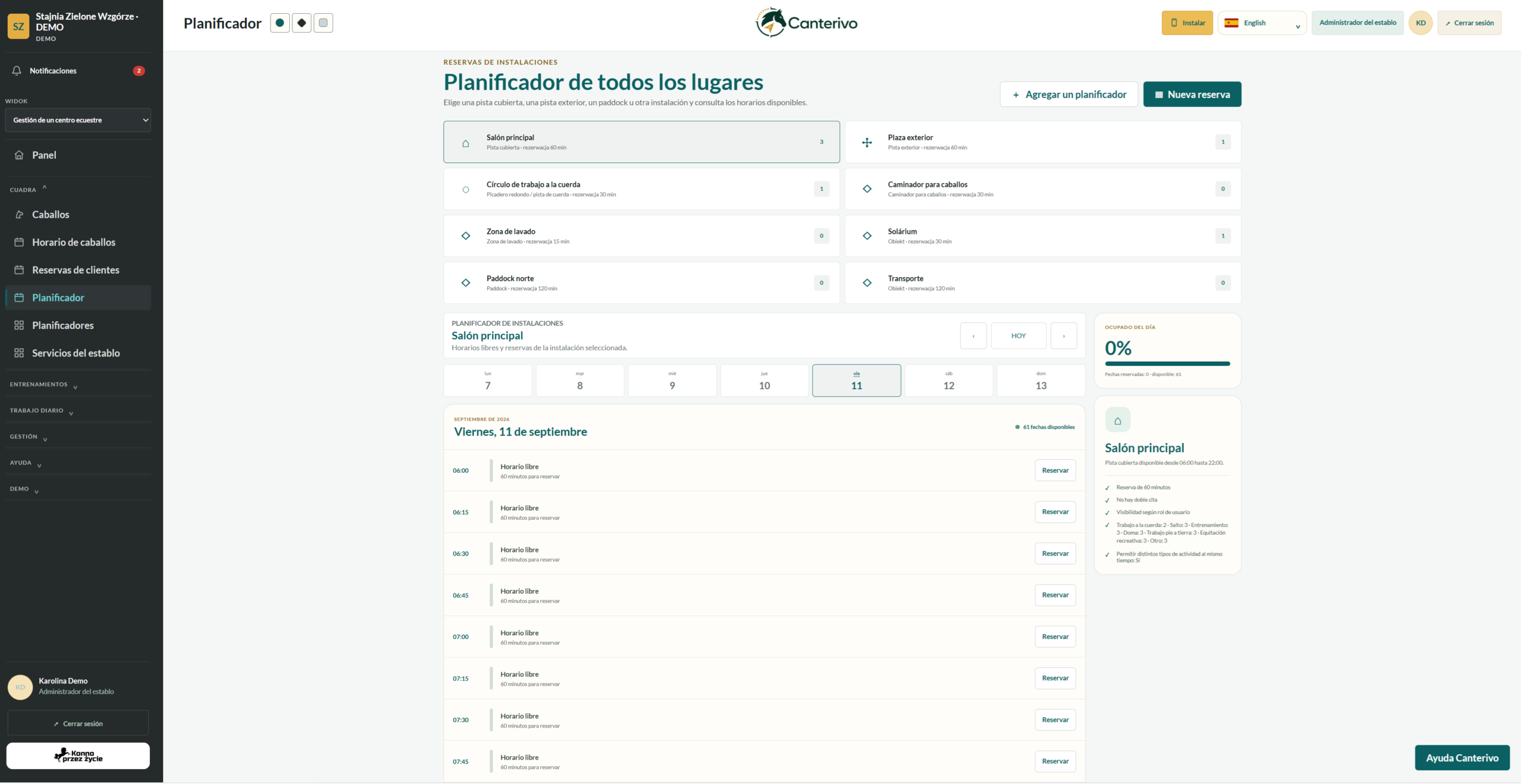The image size is (1523, 784).
Task: Open Horario de caballos in sidebar
Action: [x=78, y=242]
